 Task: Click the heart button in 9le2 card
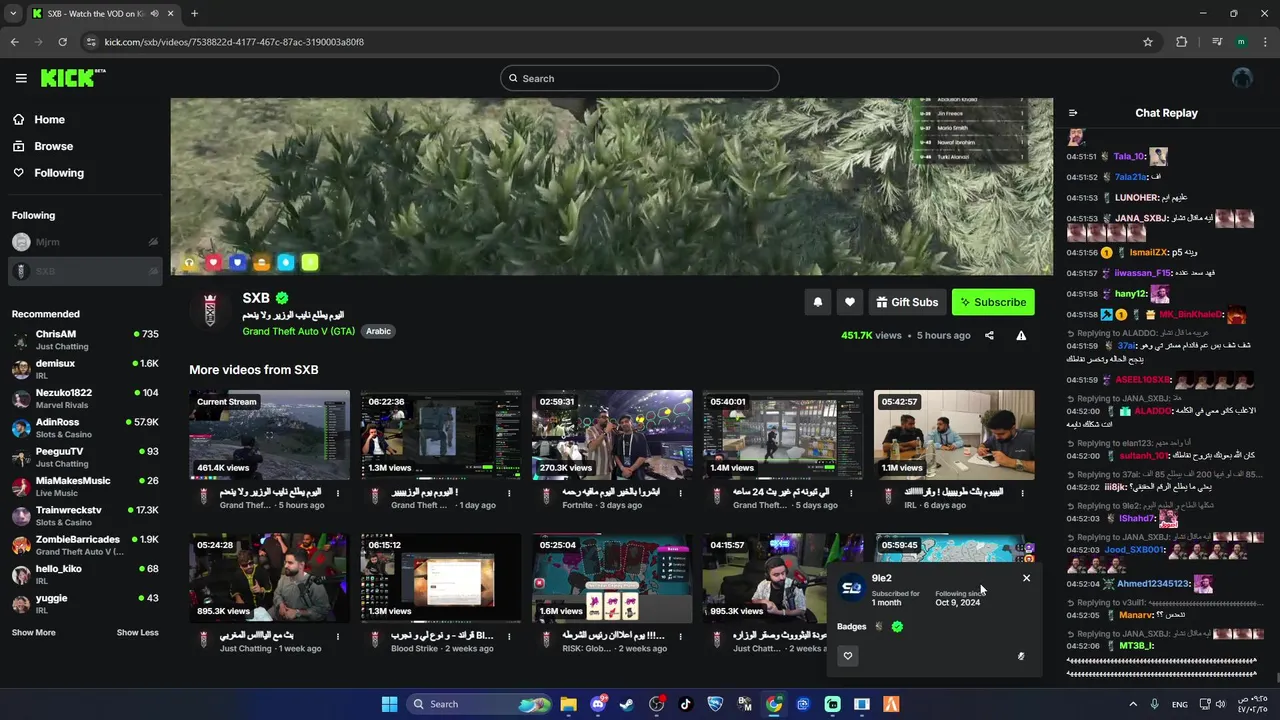[848, 656]
